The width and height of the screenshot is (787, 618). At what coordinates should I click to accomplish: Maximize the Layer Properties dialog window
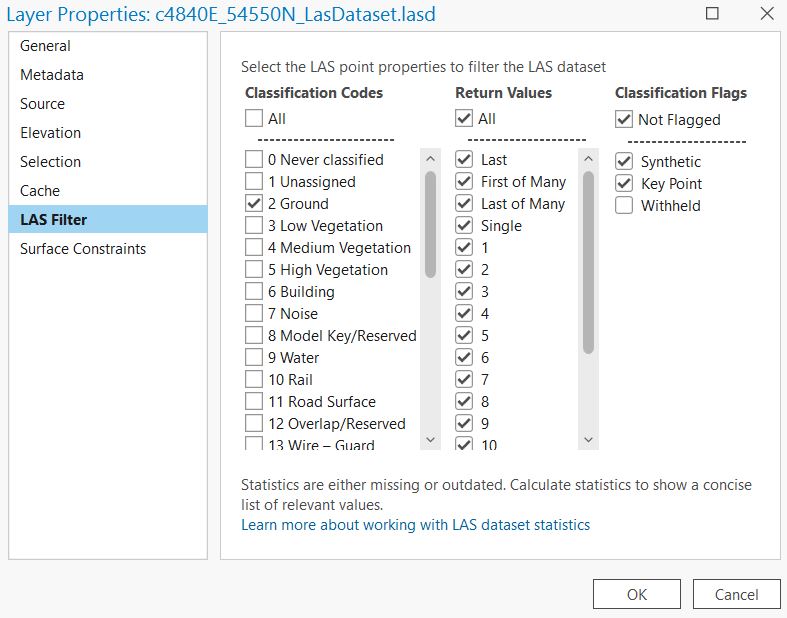click(x=712, y=14)
